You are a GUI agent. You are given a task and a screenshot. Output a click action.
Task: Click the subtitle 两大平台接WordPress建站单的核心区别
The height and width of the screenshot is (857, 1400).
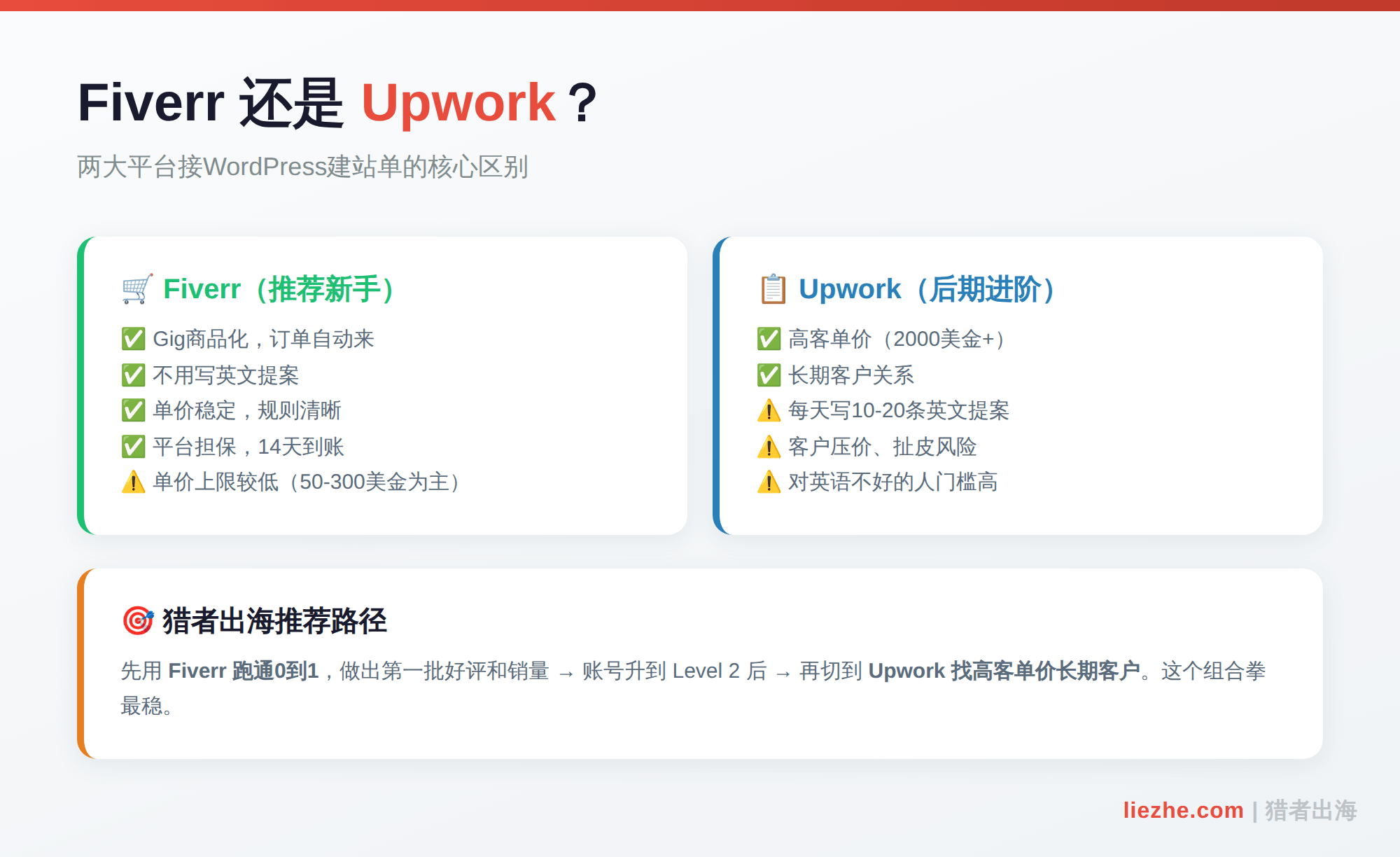pos(302,167)
